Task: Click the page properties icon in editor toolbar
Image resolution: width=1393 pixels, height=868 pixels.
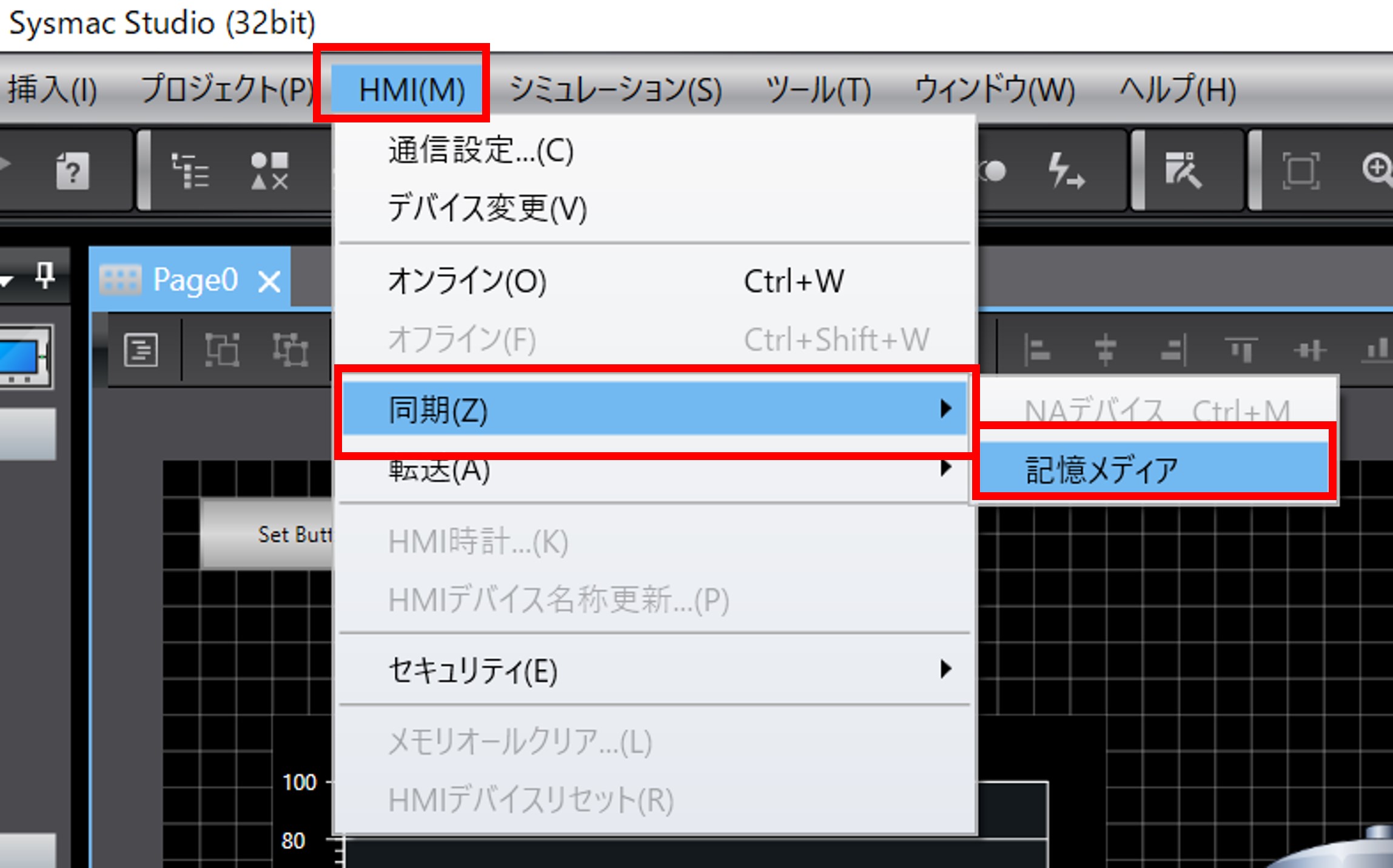Action: 141,350
